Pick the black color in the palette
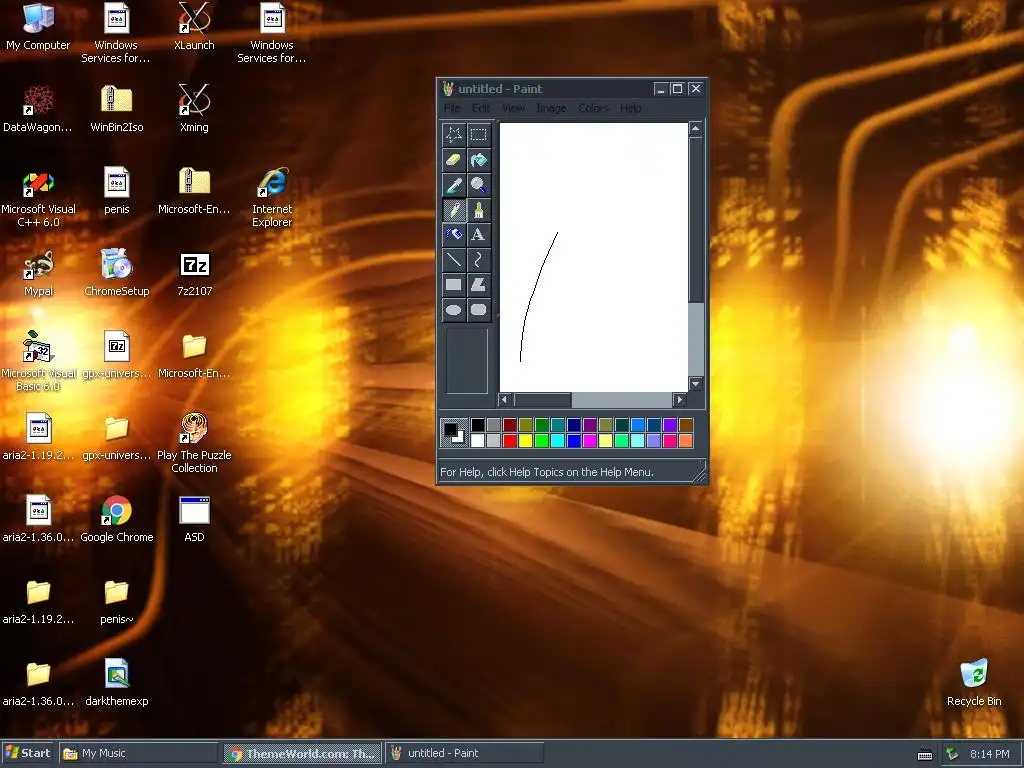The image size is (1024, 768). (x=478, y=425)
